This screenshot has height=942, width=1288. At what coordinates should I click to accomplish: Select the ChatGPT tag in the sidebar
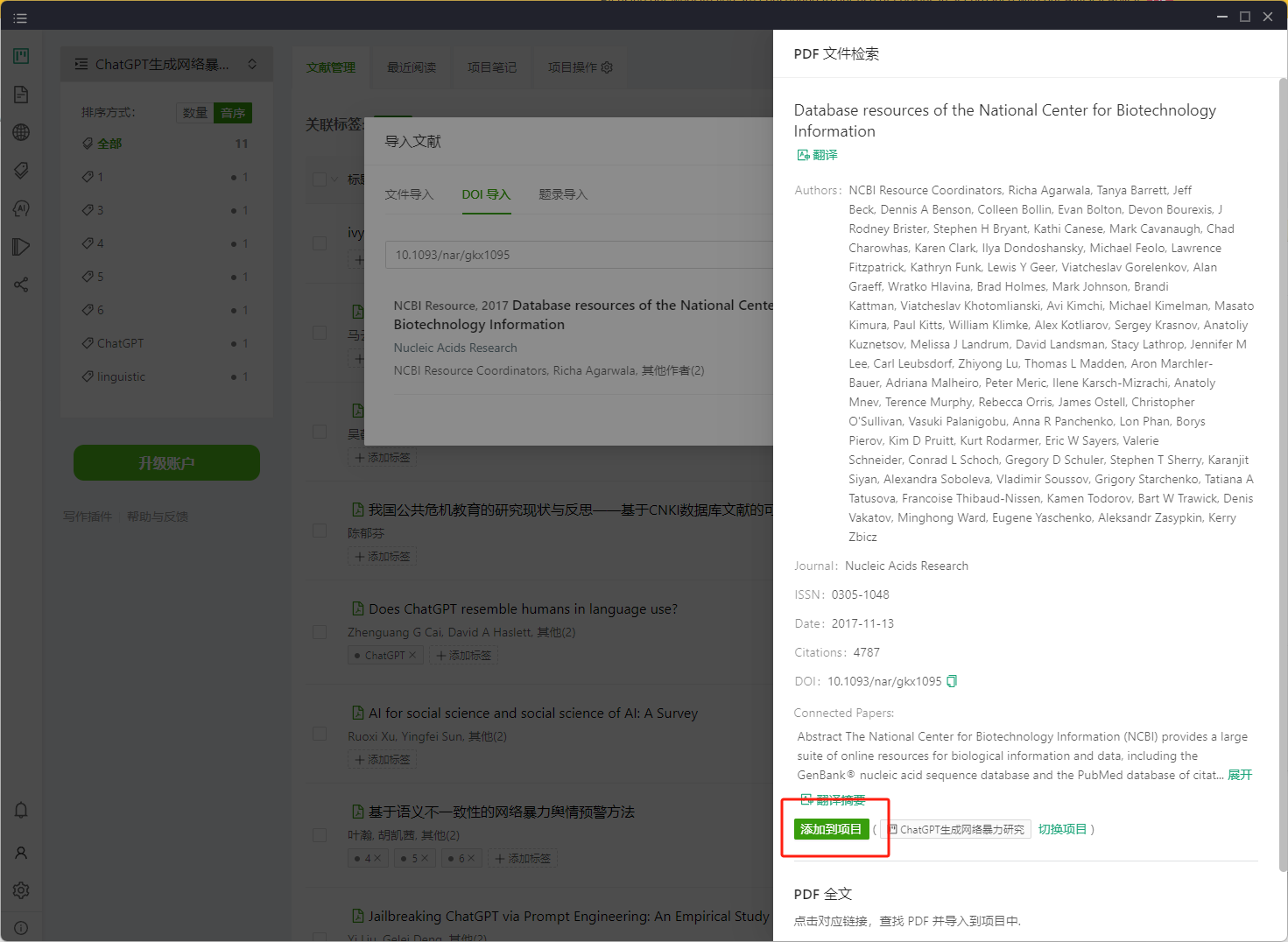pos(165,343)
